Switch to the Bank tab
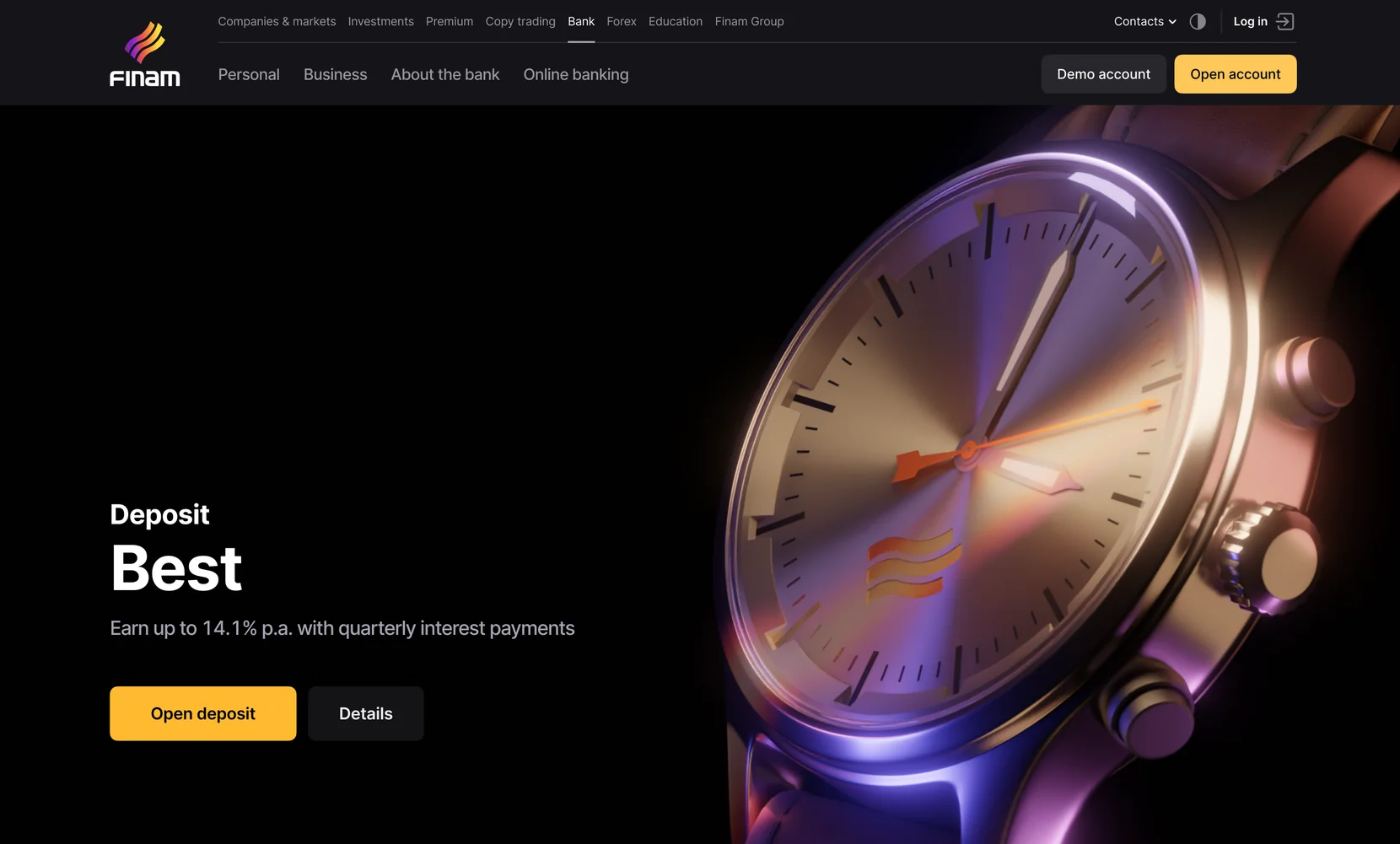 tap(581, 22)
